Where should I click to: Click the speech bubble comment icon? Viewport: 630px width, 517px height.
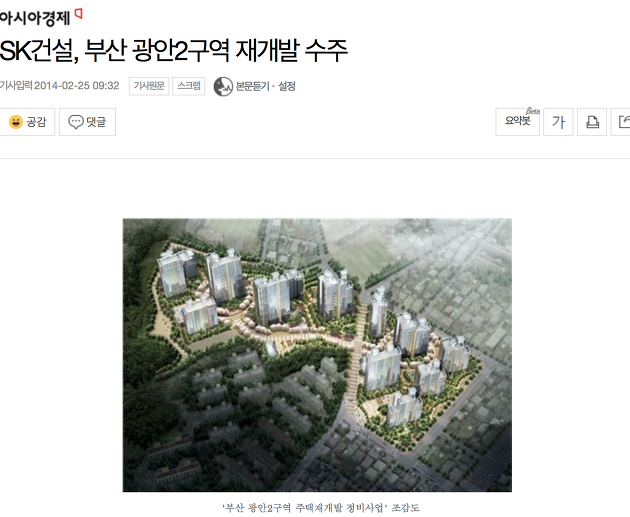tap(76, 122)
